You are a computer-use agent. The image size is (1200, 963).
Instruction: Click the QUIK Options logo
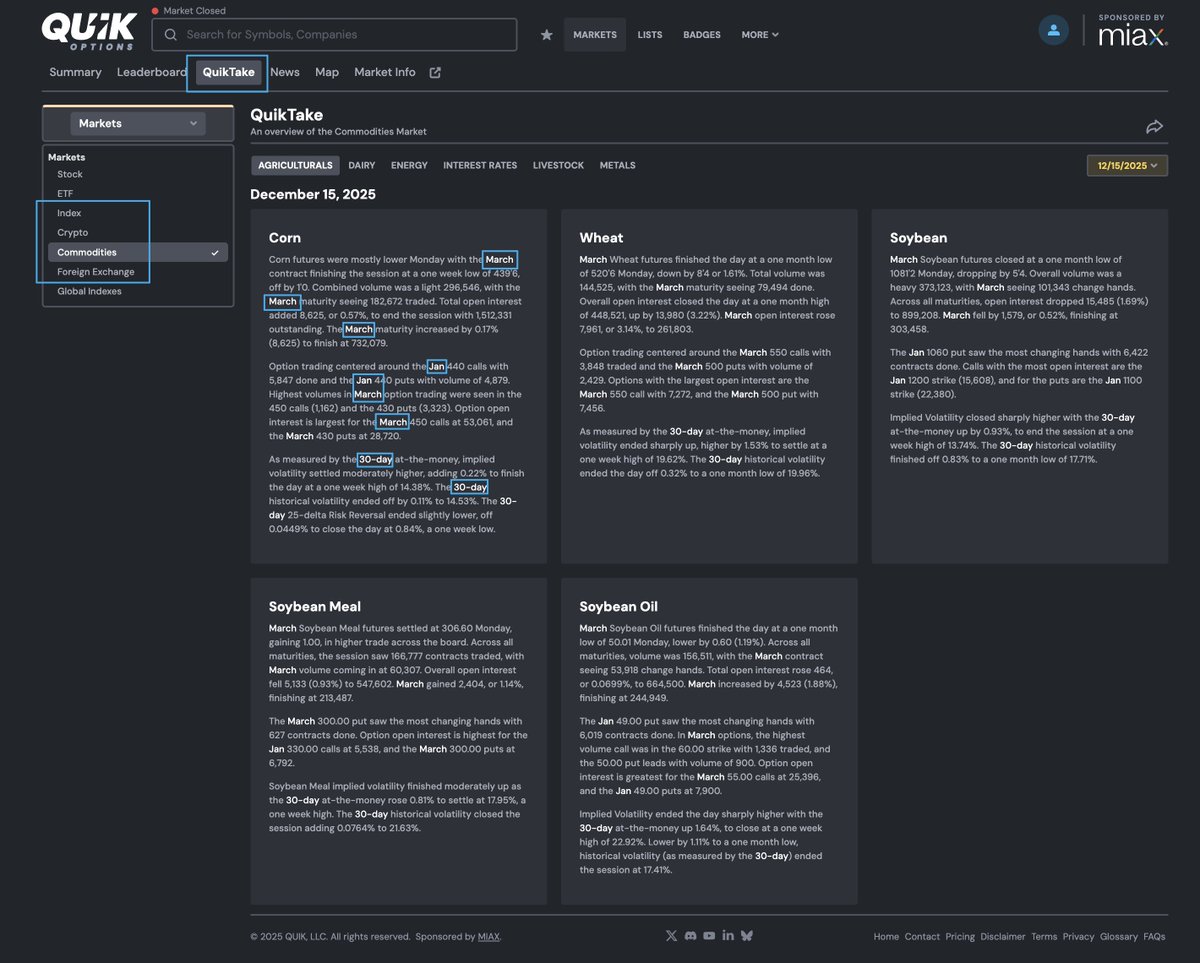88,31
